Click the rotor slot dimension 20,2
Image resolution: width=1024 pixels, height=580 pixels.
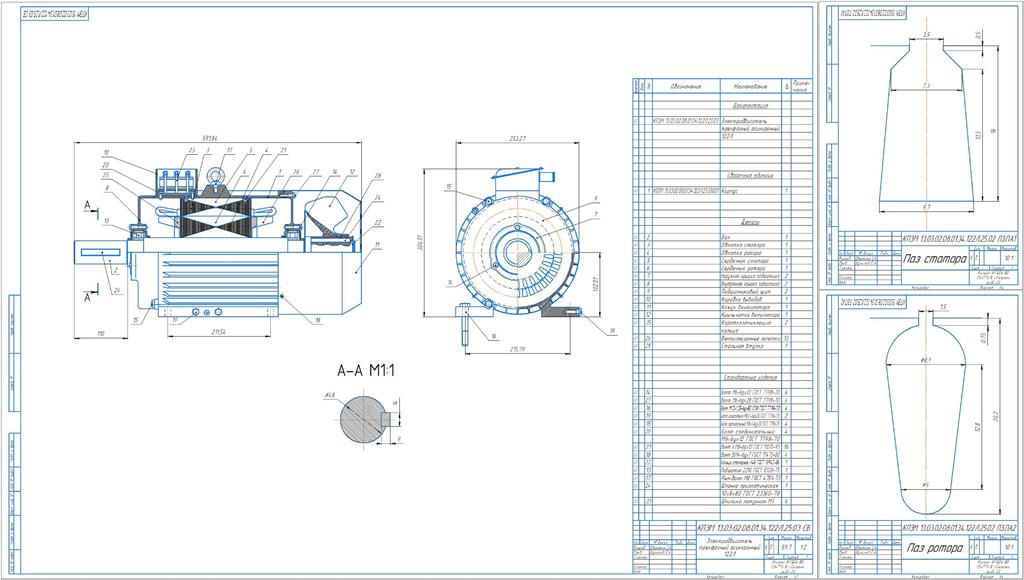pyautogui.click(x=995, y=416)
